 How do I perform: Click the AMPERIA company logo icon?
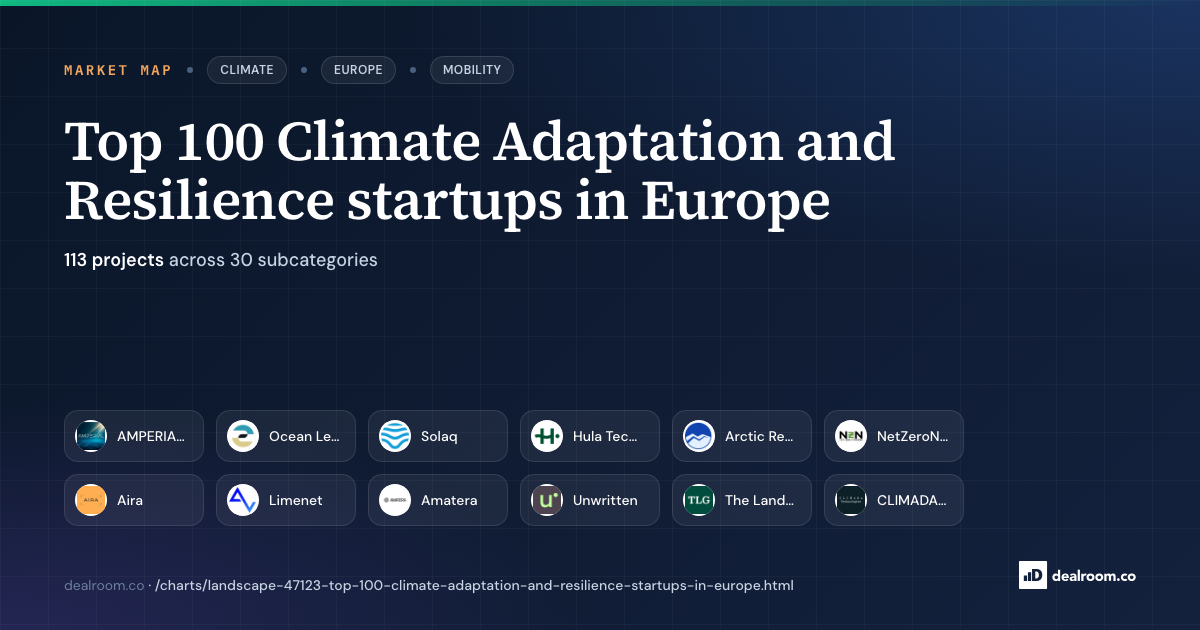click(x=91, y=436)
